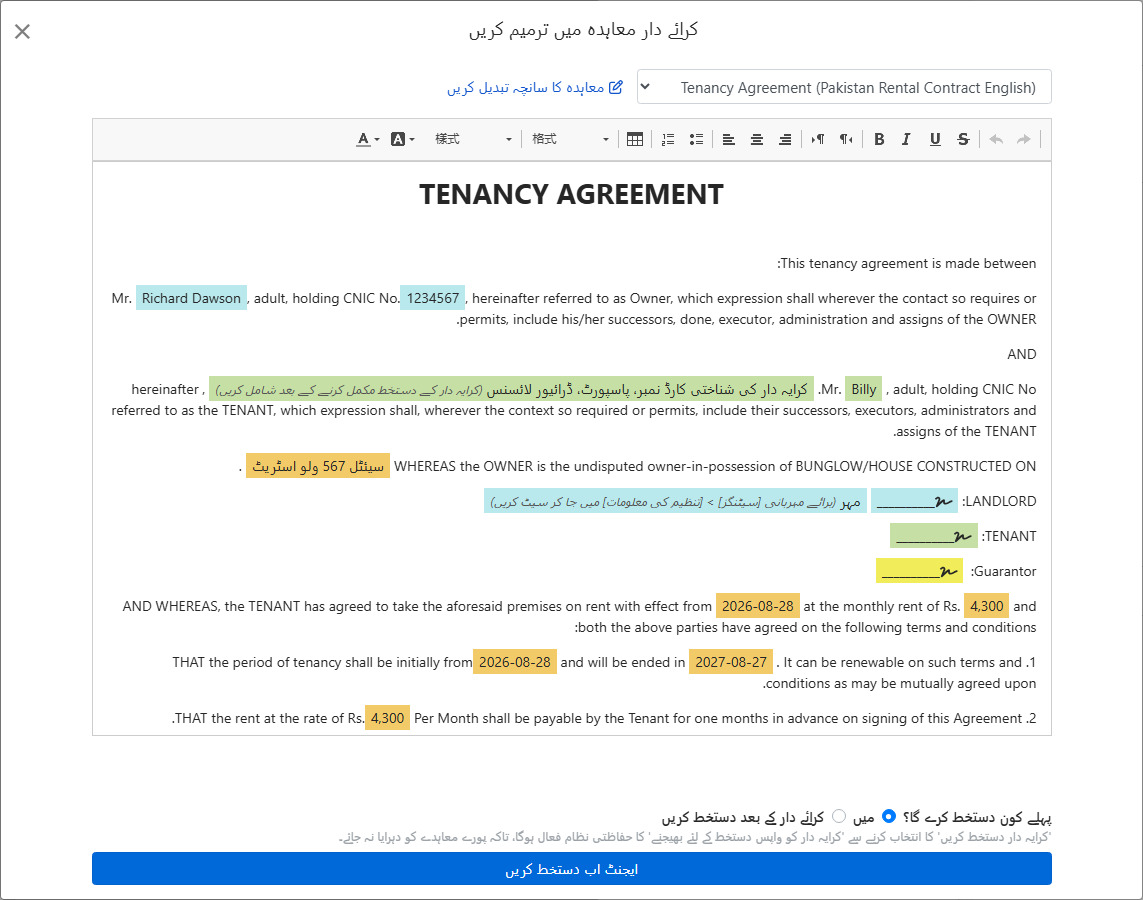Click the rent start date 2026-08-28 with effect from
Viewport: 1143px width, 900px height.
point(757,606)
